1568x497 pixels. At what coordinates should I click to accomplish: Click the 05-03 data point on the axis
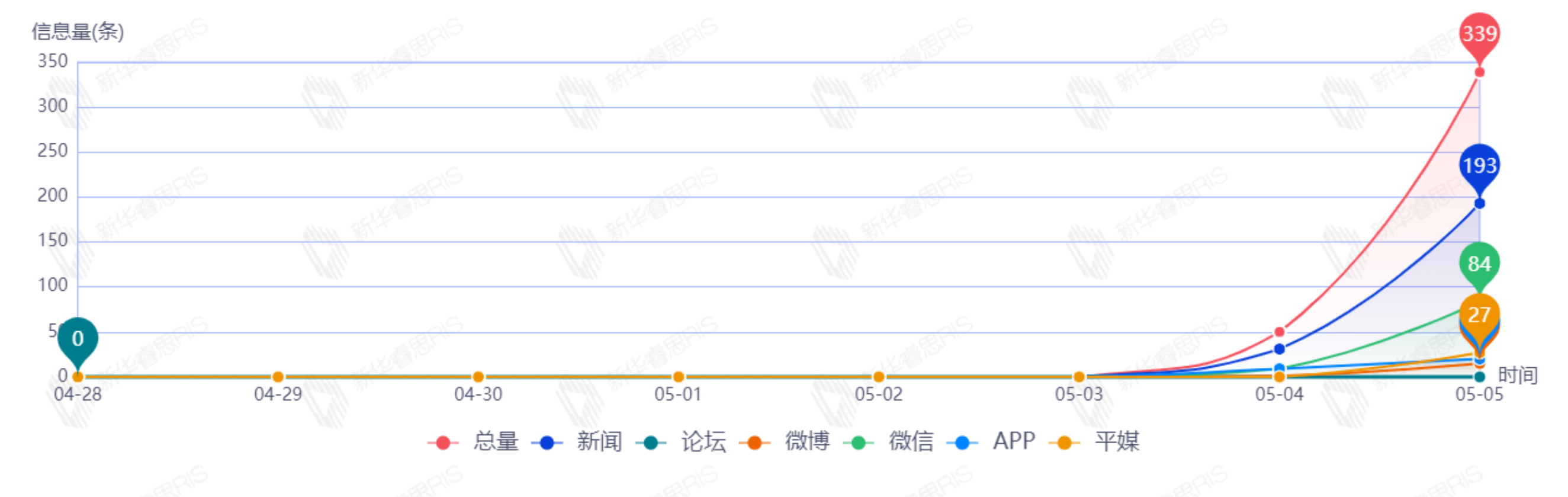pos(1079,377)
